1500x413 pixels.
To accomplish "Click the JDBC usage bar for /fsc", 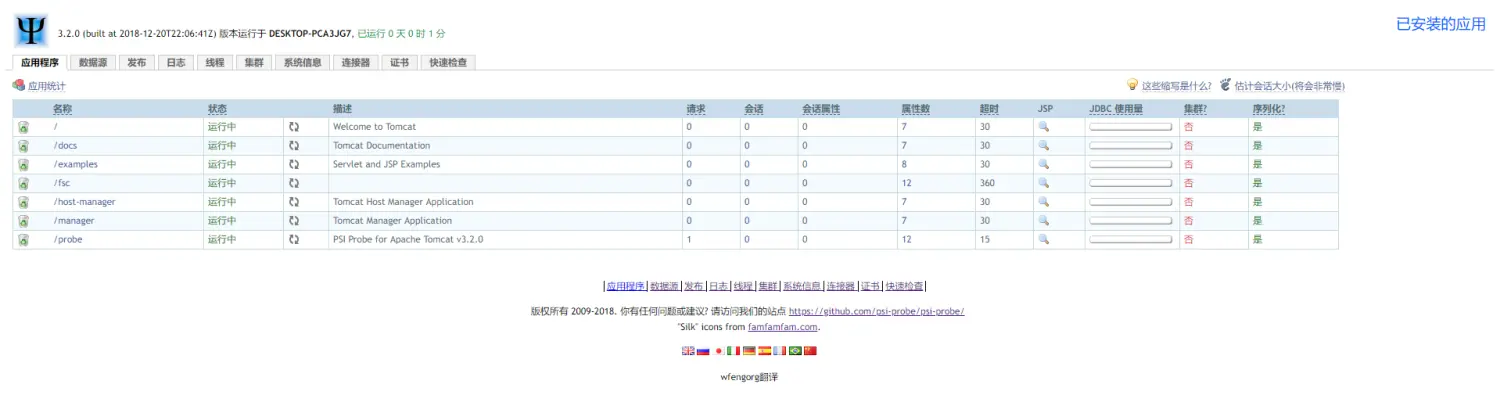I will tap(1130, 183).
